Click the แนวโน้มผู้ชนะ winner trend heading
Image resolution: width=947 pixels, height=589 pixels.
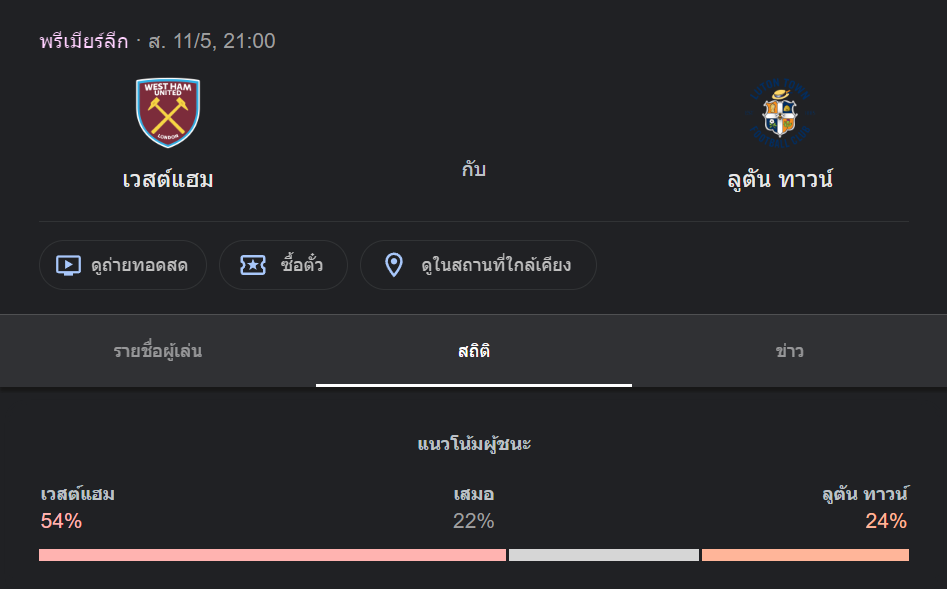coord(473,443)
